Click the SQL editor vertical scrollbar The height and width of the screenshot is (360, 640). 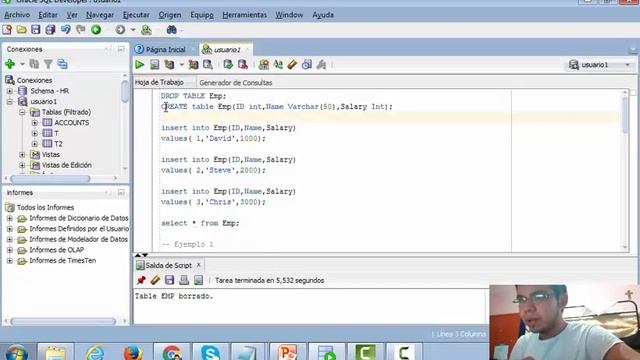pos(625,116)
